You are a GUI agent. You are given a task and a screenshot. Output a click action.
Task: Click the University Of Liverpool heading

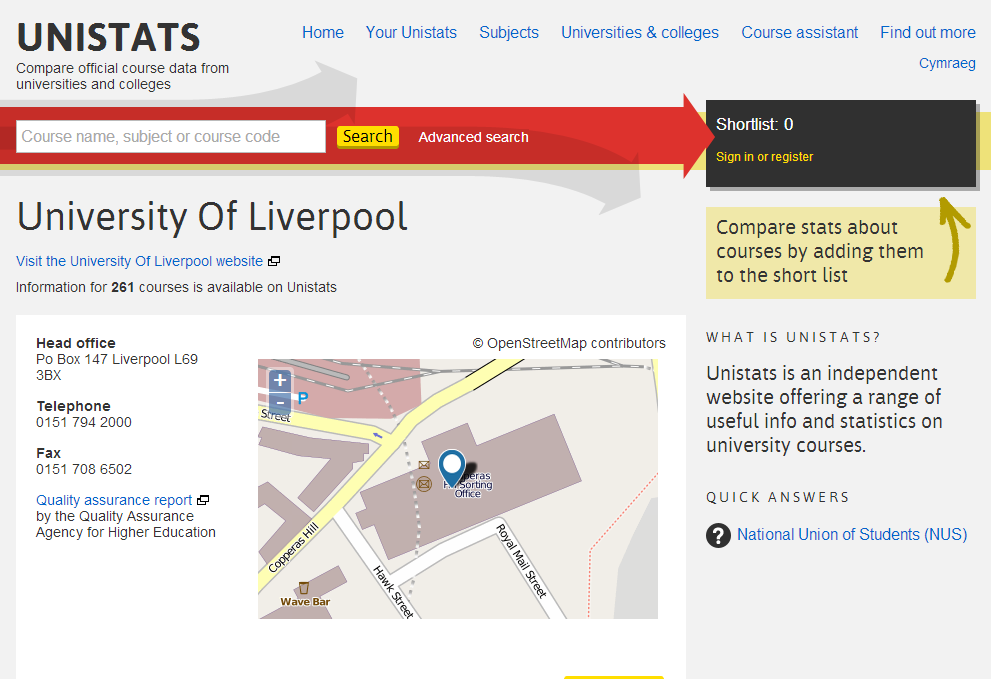(212, 217)
